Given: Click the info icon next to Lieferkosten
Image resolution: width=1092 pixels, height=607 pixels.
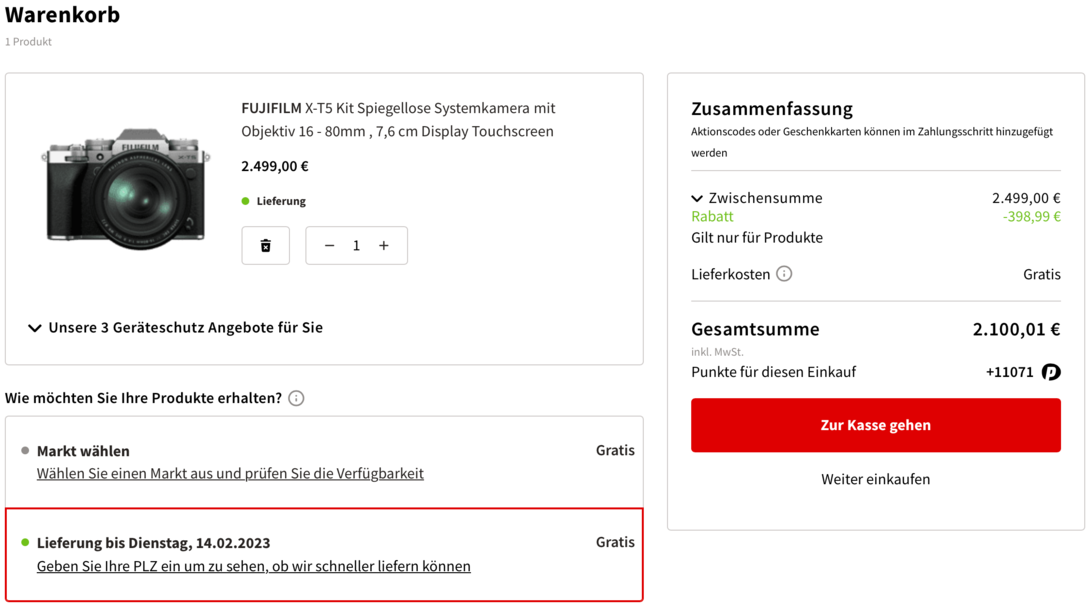Looking at the screenshot, I should (784, 274).
